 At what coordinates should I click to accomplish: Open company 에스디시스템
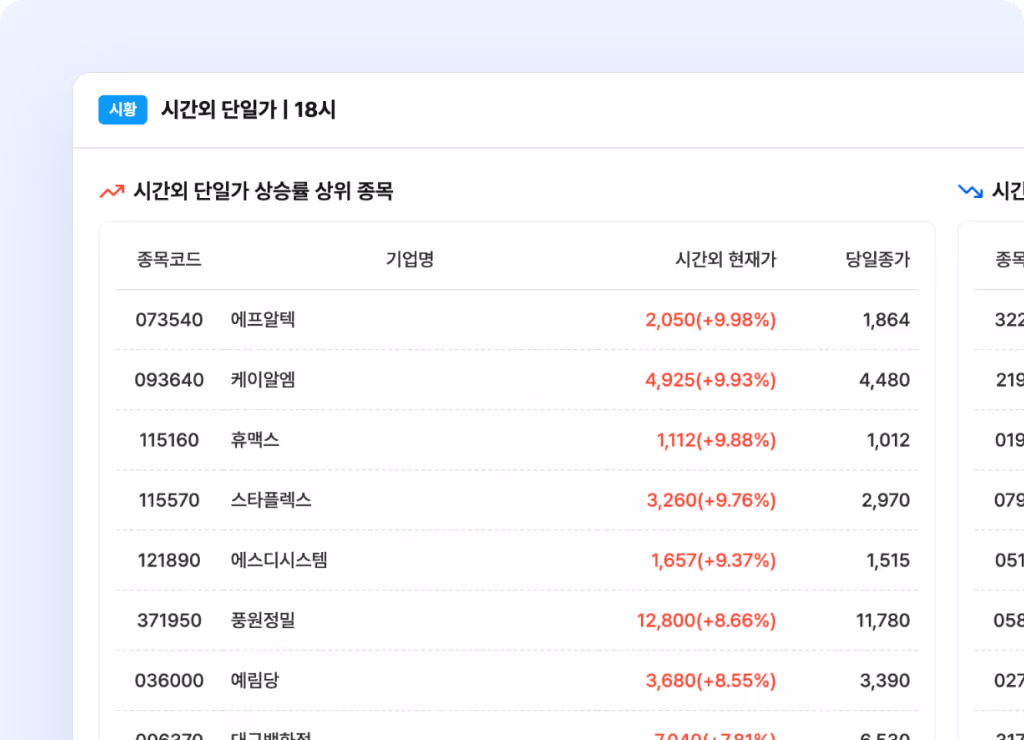(279, 560)
